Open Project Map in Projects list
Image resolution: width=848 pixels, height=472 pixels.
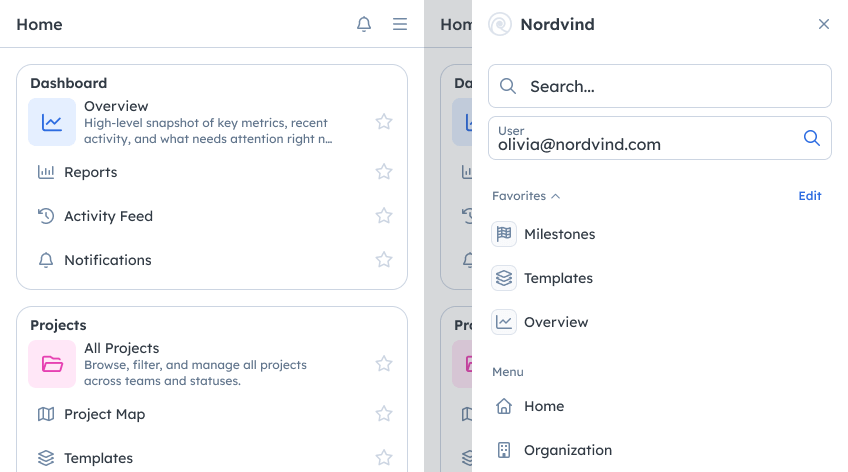tap(104, 414)
